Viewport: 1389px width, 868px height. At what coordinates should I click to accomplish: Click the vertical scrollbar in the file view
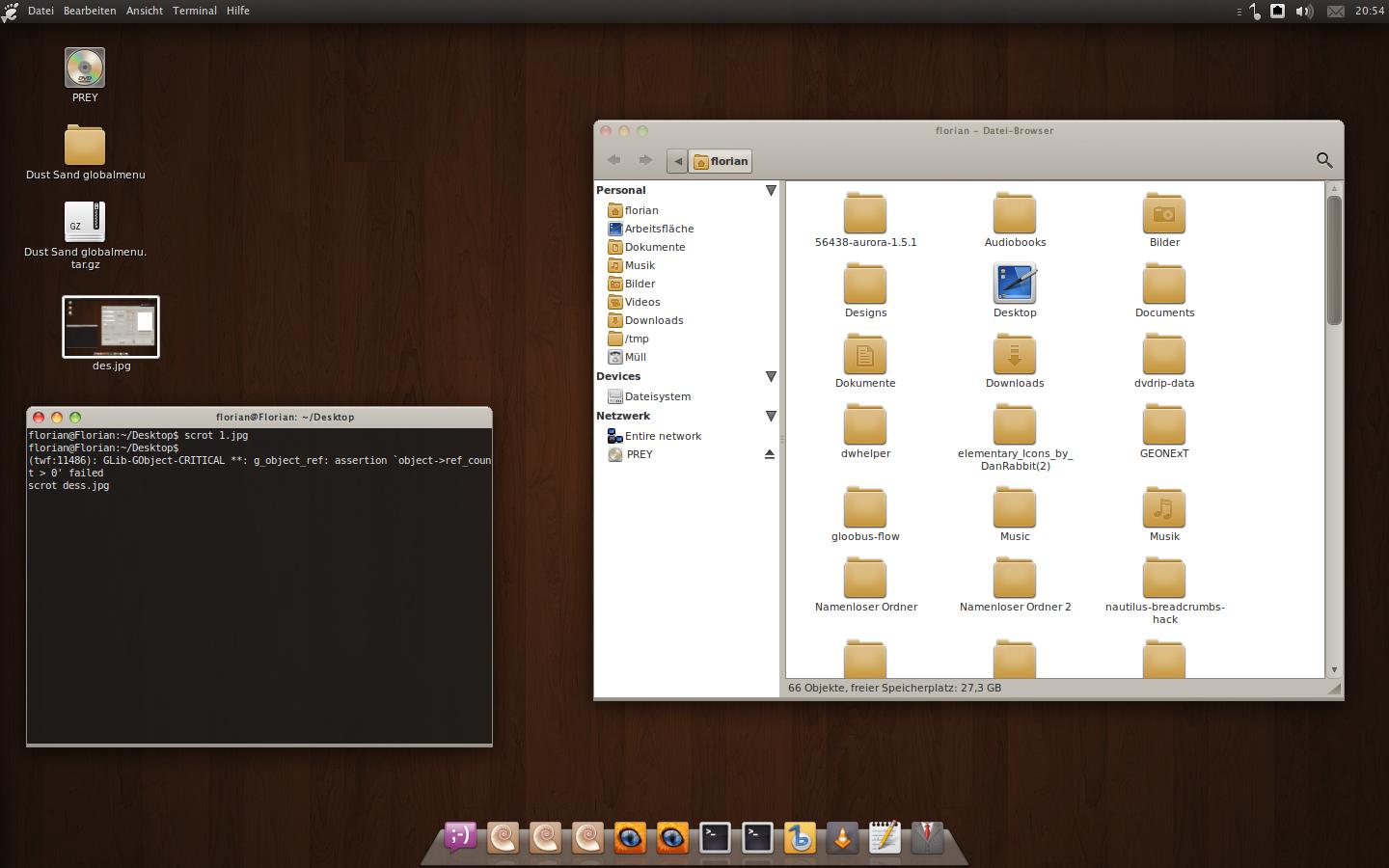coord(1334,260)
